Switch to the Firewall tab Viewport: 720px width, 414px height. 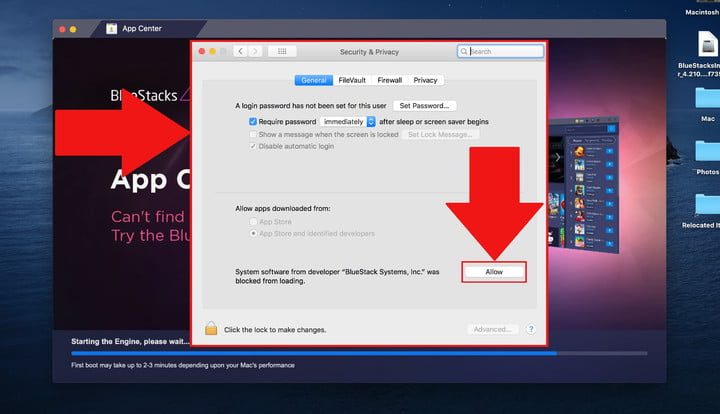point(389,80)
